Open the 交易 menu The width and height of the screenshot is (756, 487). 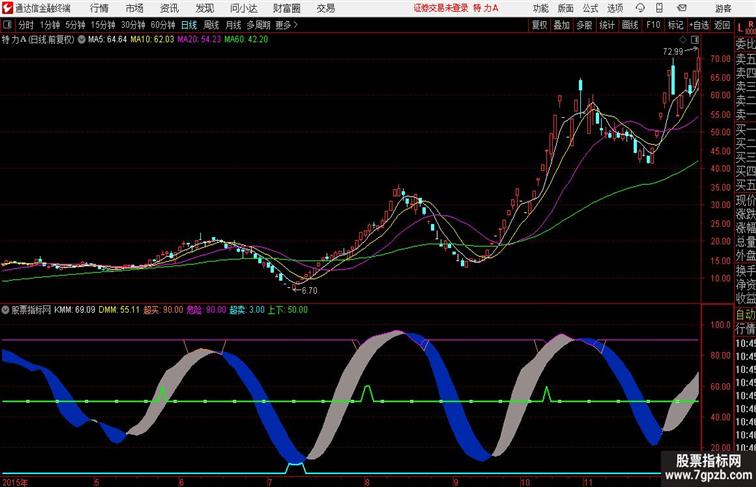pyautogui.click(x=325, y=8)
